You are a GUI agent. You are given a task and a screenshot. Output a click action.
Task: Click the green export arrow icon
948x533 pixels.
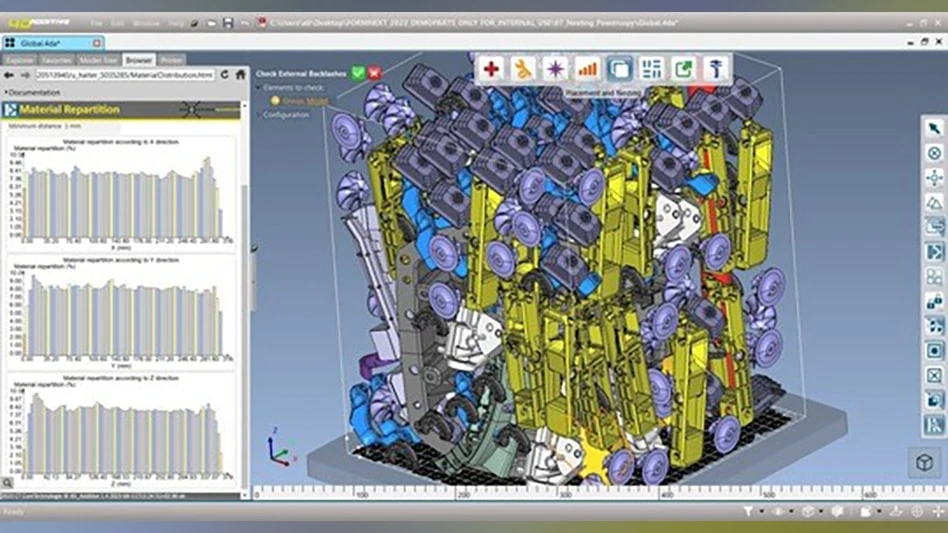[683, 69]
